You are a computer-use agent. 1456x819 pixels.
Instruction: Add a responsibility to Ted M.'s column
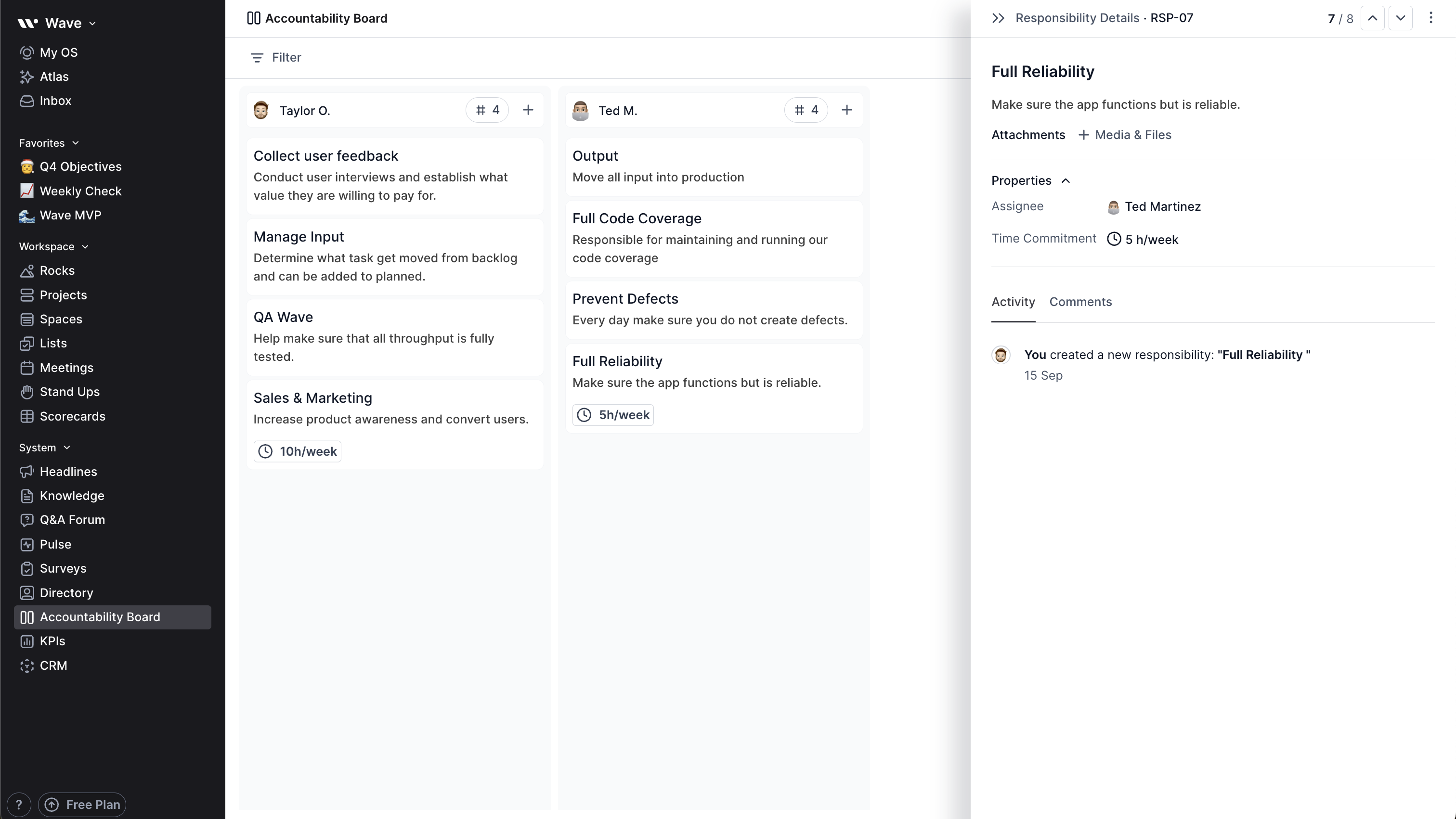(846, 110)
